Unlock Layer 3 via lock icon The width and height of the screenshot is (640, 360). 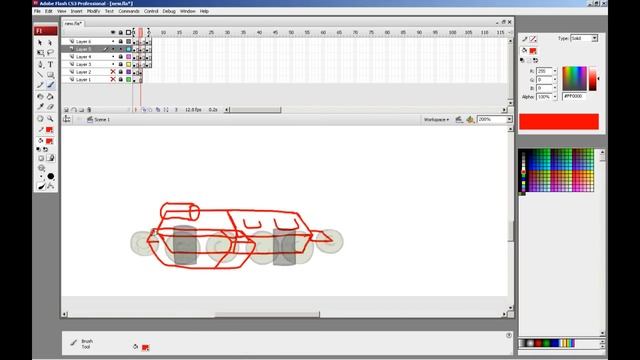coord(121,64)
